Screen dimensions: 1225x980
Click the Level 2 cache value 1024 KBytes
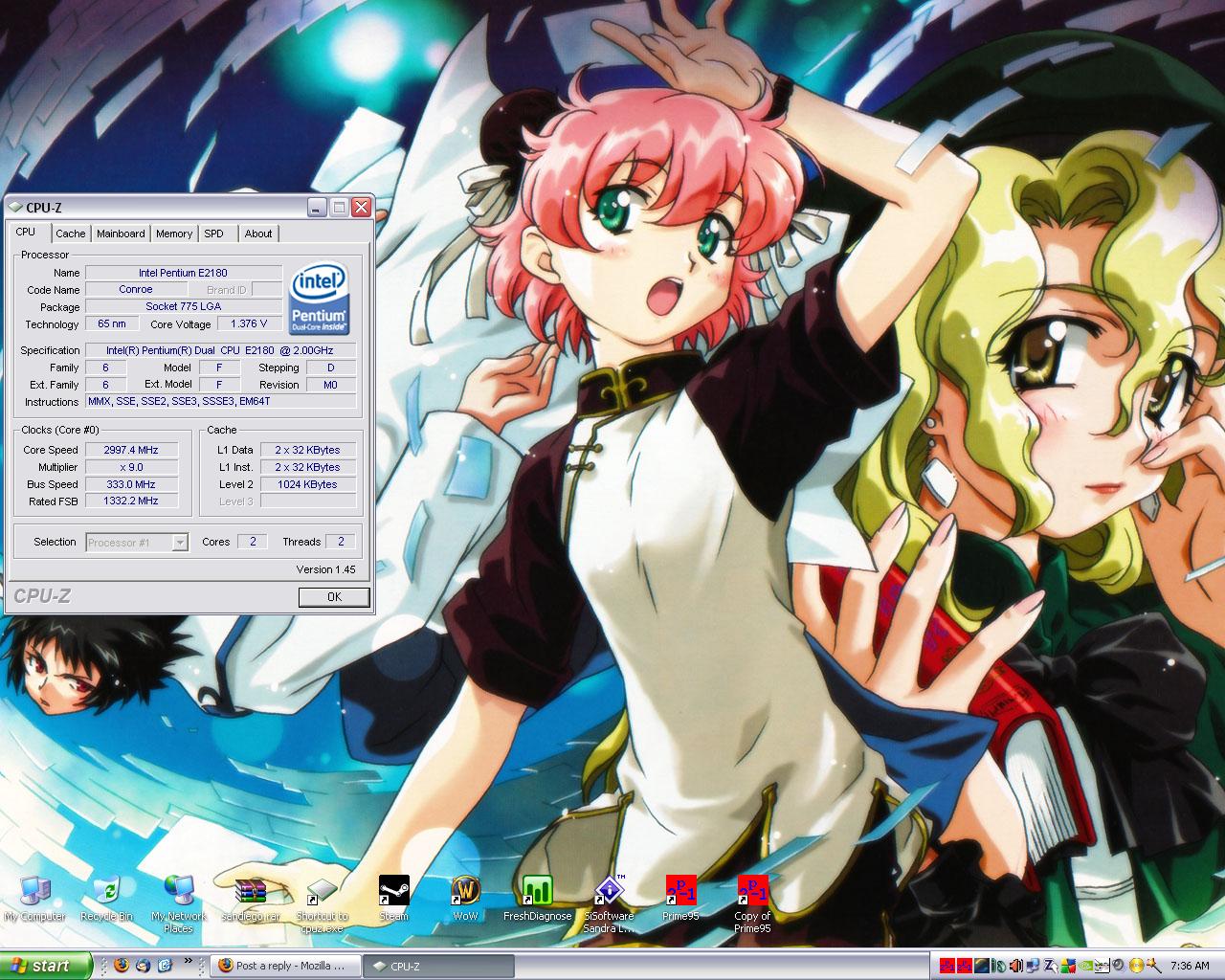tap(307, 484)
